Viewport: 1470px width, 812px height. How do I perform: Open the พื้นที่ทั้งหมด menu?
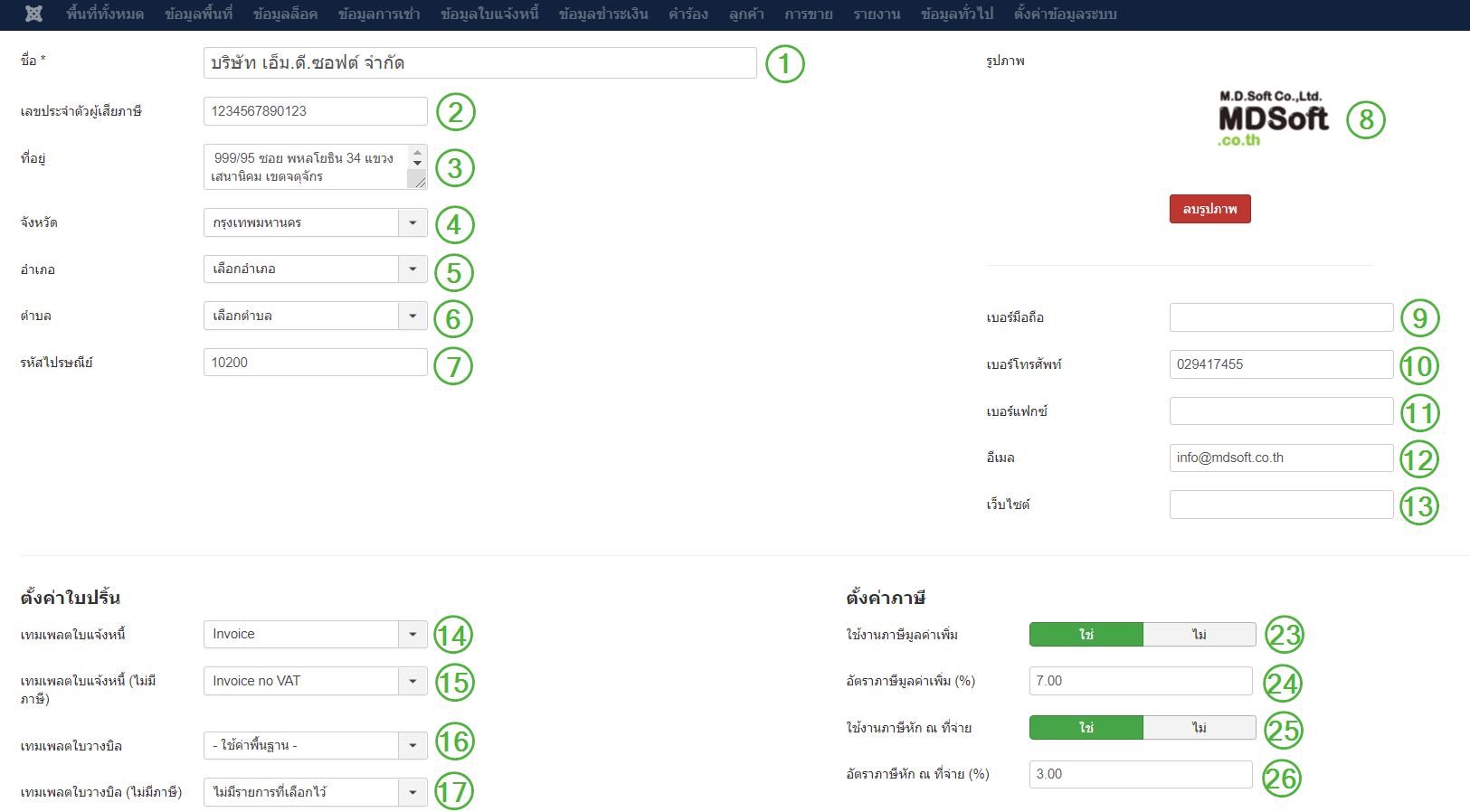click(105, 14)
